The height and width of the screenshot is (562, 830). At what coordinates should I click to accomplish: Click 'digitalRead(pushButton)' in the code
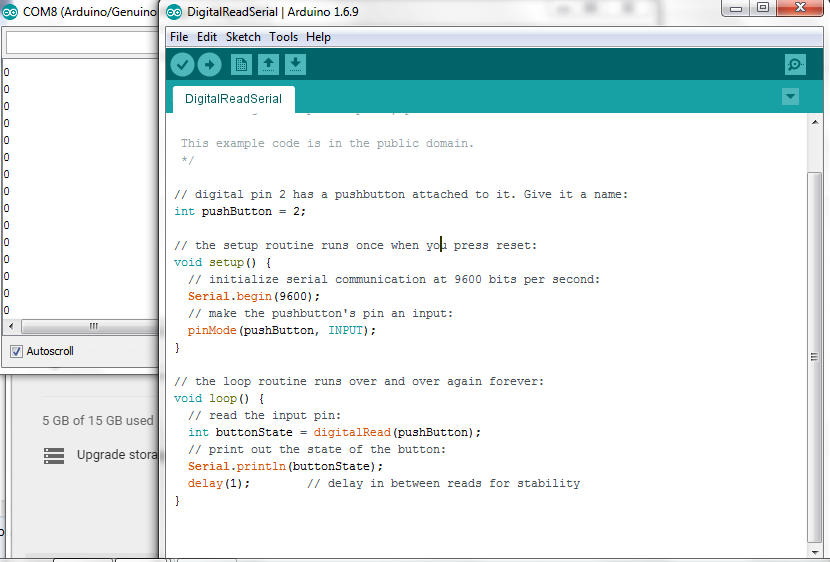pos(392,433)
